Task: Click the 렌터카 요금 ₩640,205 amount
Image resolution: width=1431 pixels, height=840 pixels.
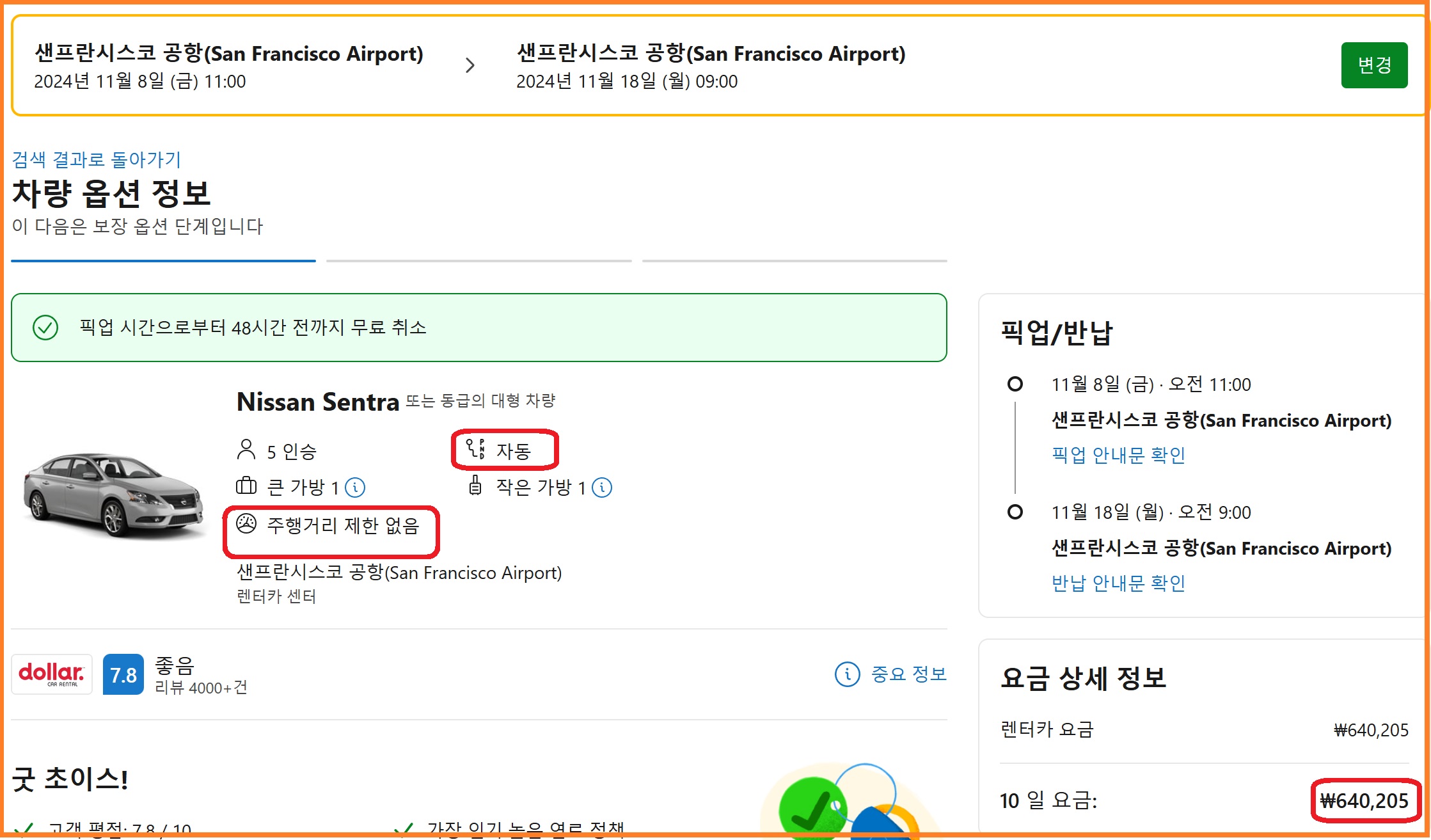Action: click(1371, 730)
